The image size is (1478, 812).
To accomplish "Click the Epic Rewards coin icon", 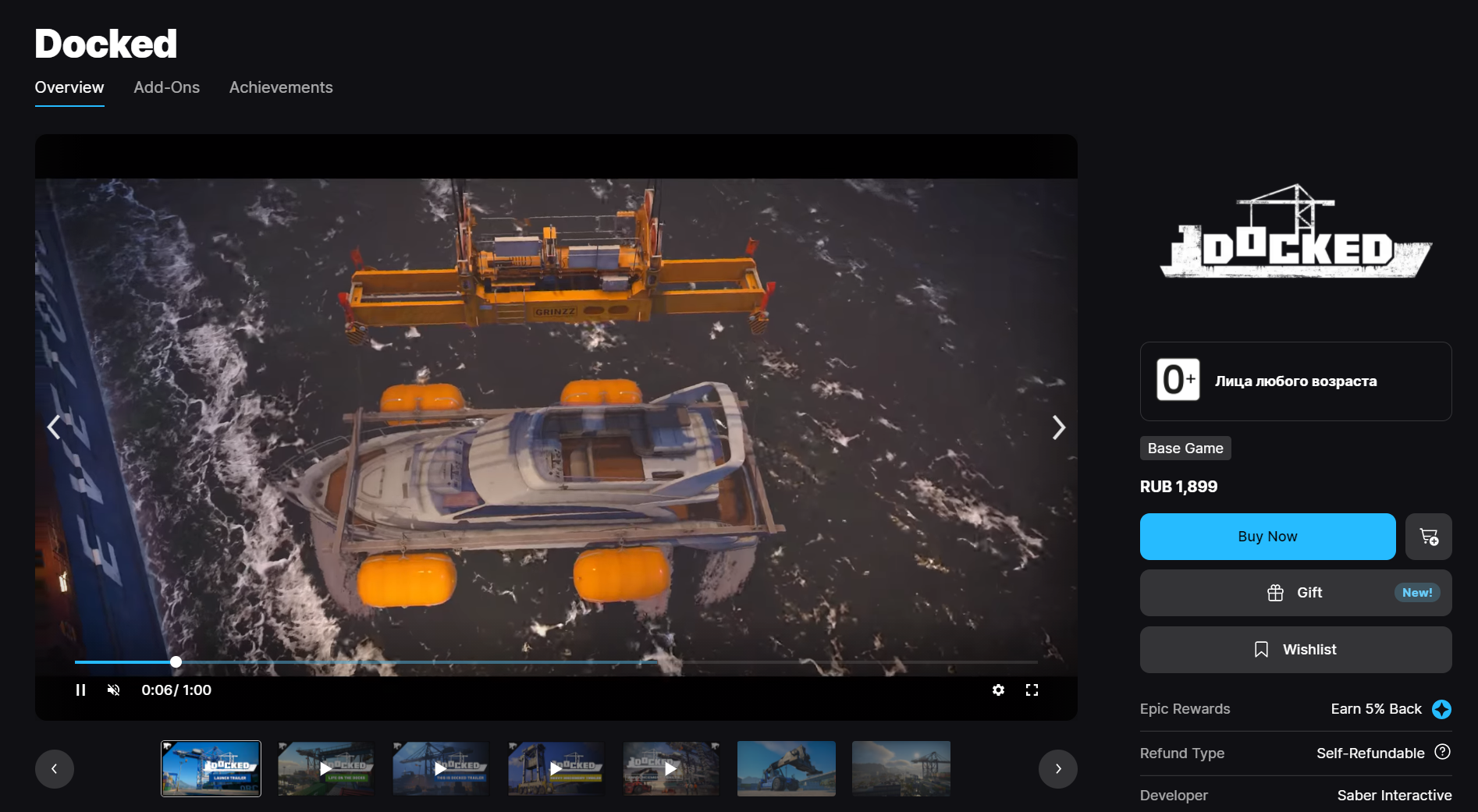I will coord(1442,709).
